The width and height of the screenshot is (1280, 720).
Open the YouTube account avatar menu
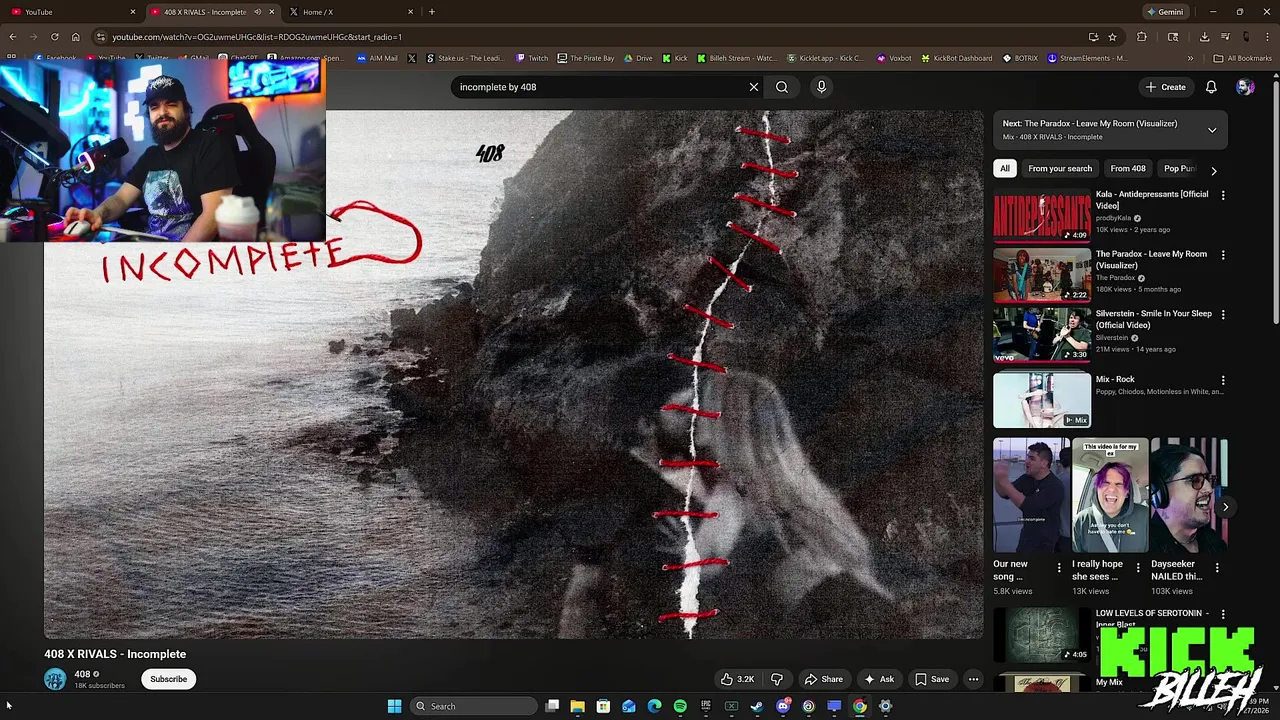tap(1245, 87)
